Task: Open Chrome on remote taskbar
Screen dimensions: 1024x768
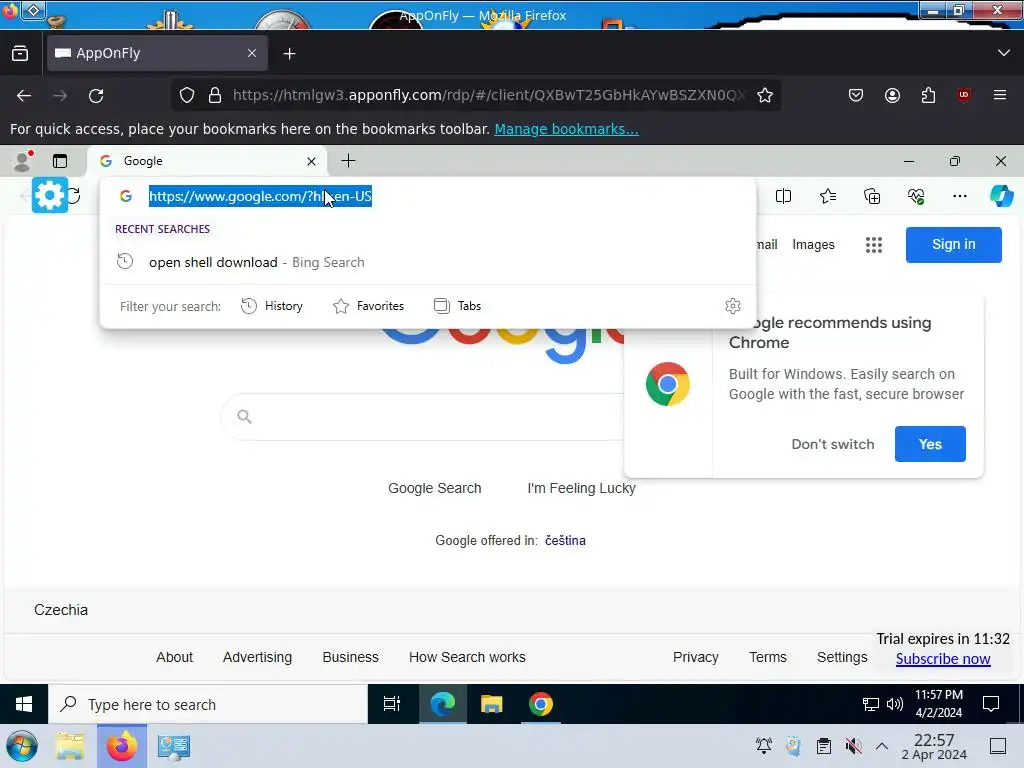Action: pyautogui.click(x=541, y=704)
